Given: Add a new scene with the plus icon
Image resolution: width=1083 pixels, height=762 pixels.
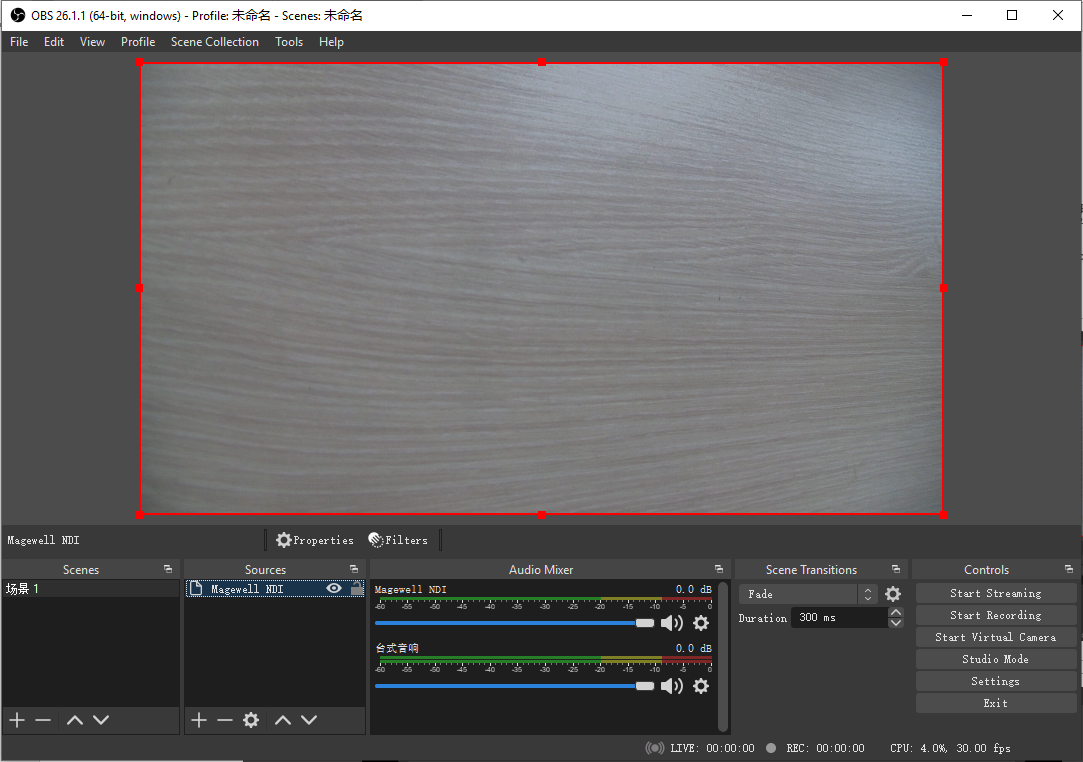Looking at the screenshot, I should tap(16, 719).
